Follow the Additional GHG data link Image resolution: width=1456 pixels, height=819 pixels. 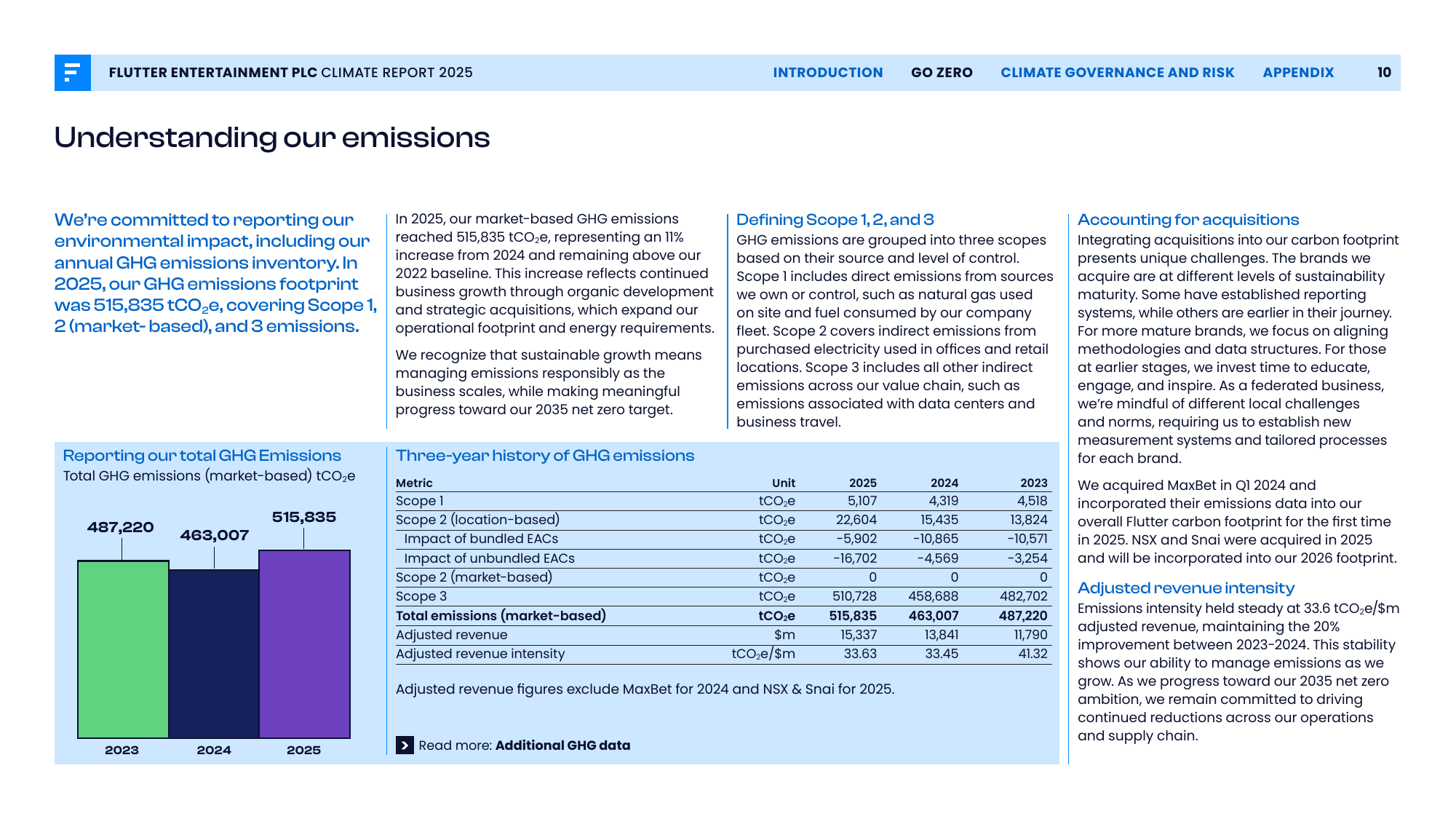(562, 745)
